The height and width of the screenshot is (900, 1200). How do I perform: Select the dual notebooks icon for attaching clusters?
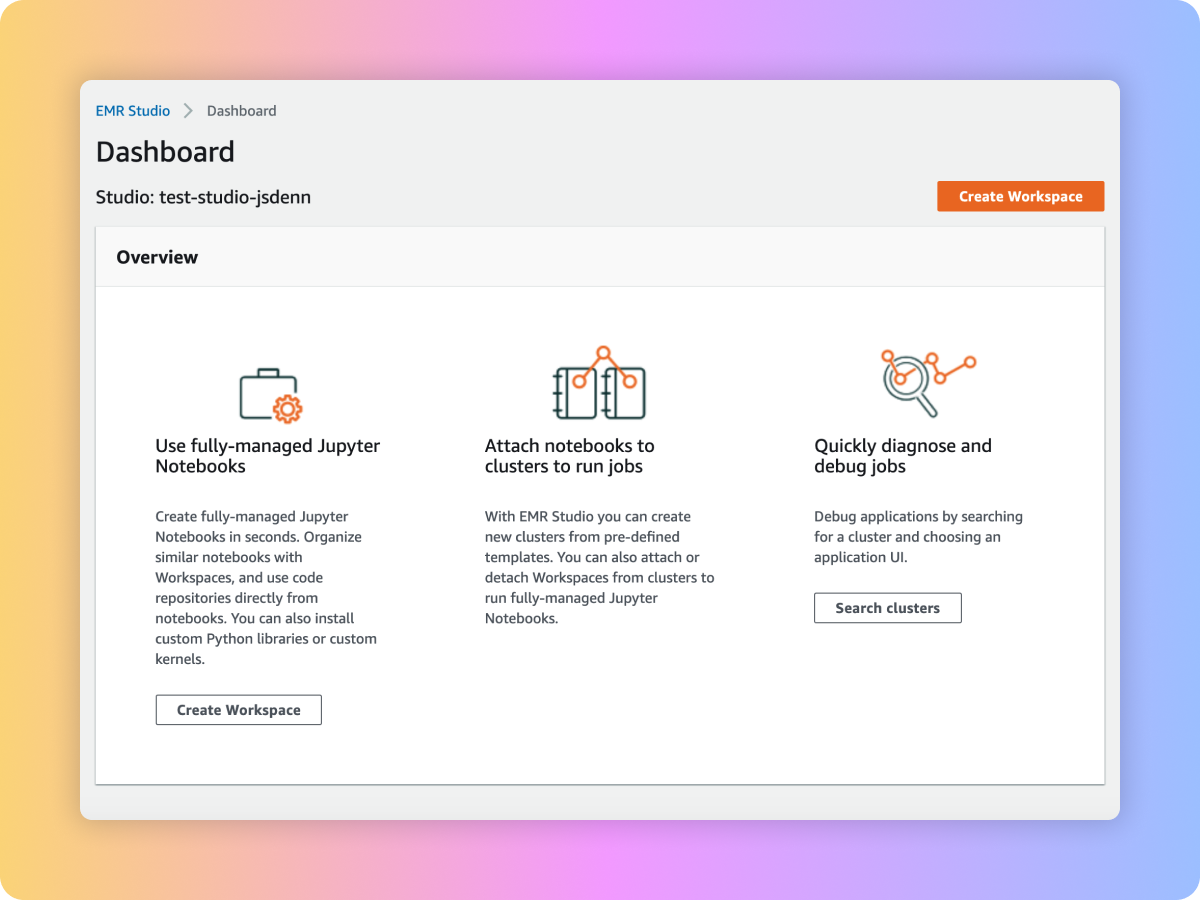click(598, 385)
